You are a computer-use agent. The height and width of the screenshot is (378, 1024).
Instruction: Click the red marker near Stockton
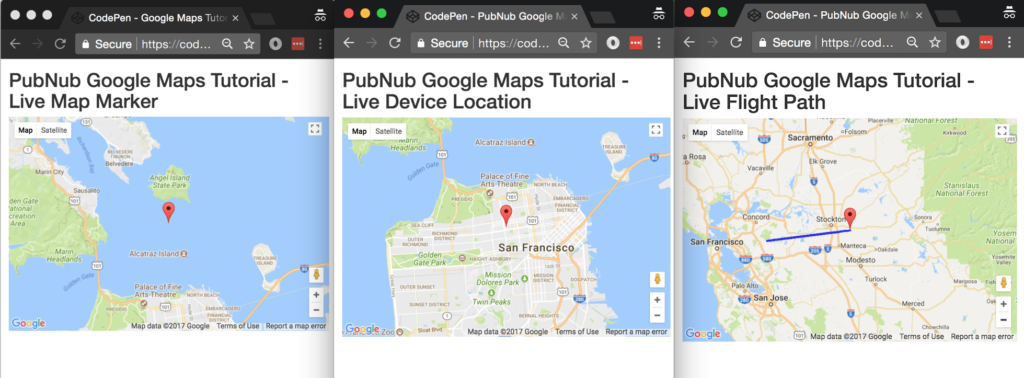click(850, 218)
